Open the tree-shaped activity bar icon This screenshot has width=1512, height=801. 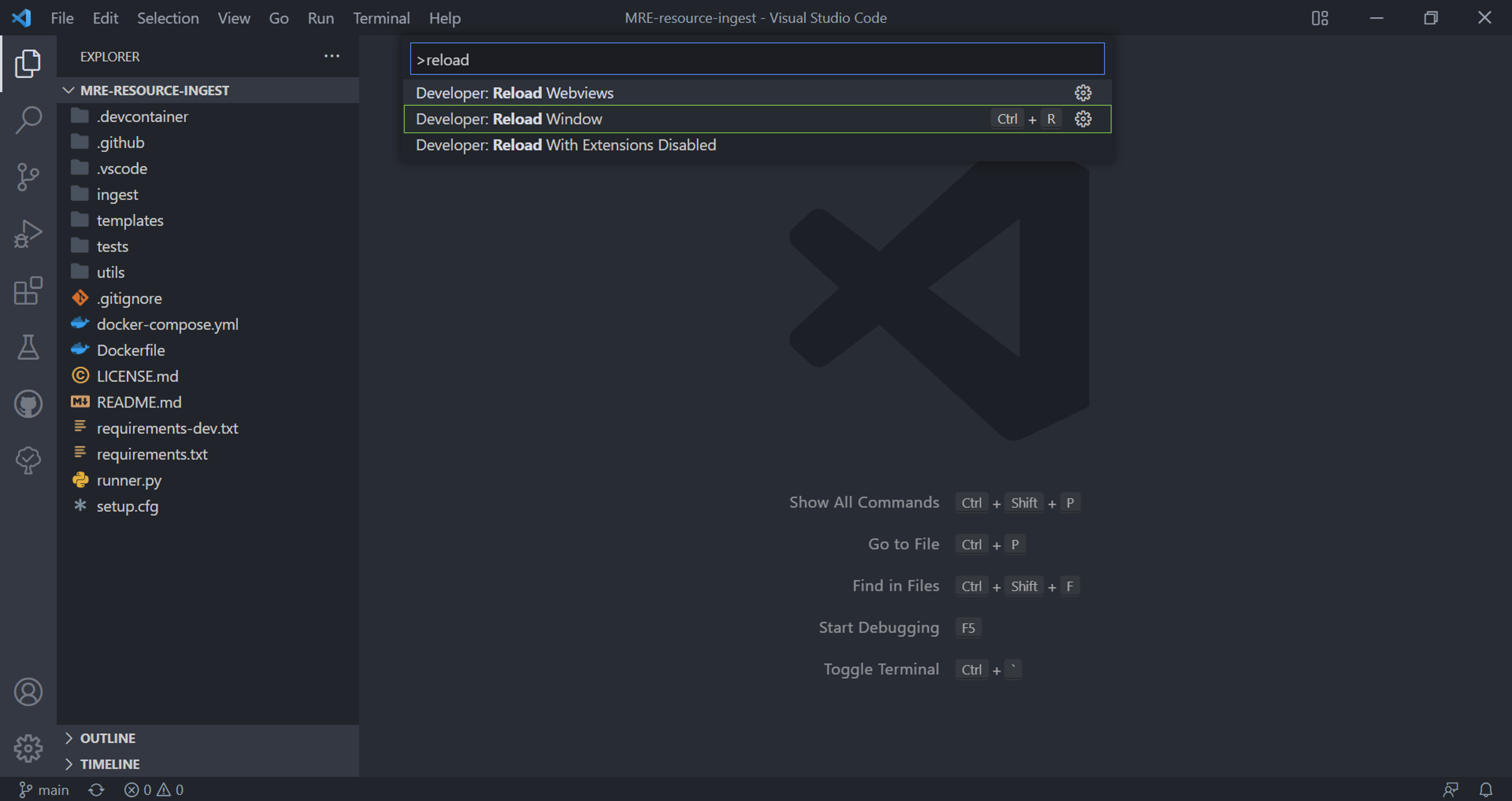(x=27, y=461)
